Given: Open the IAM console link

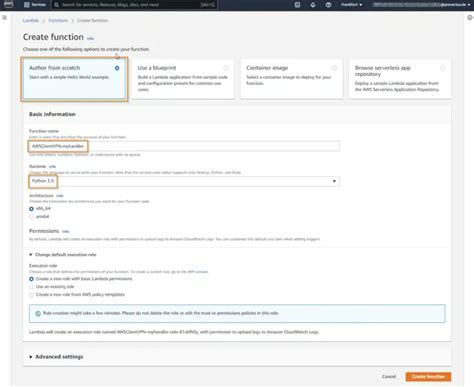Looking at the screenshot, I should tap(198, 272).
